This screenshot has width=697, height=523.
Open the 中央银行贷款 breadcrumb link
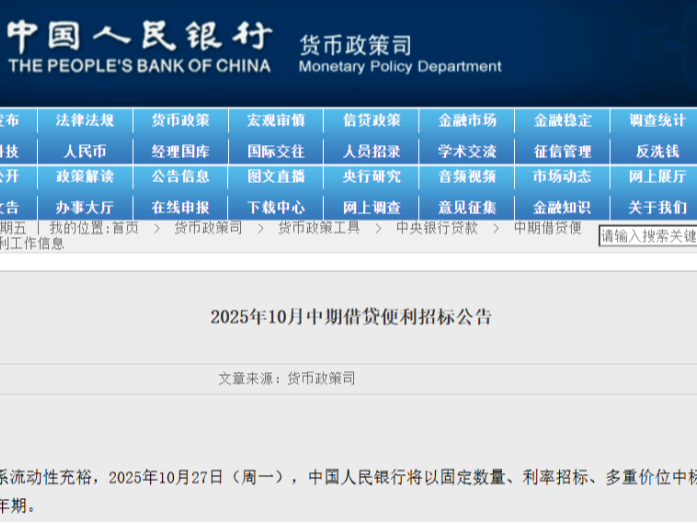click(x=436, y=228)
